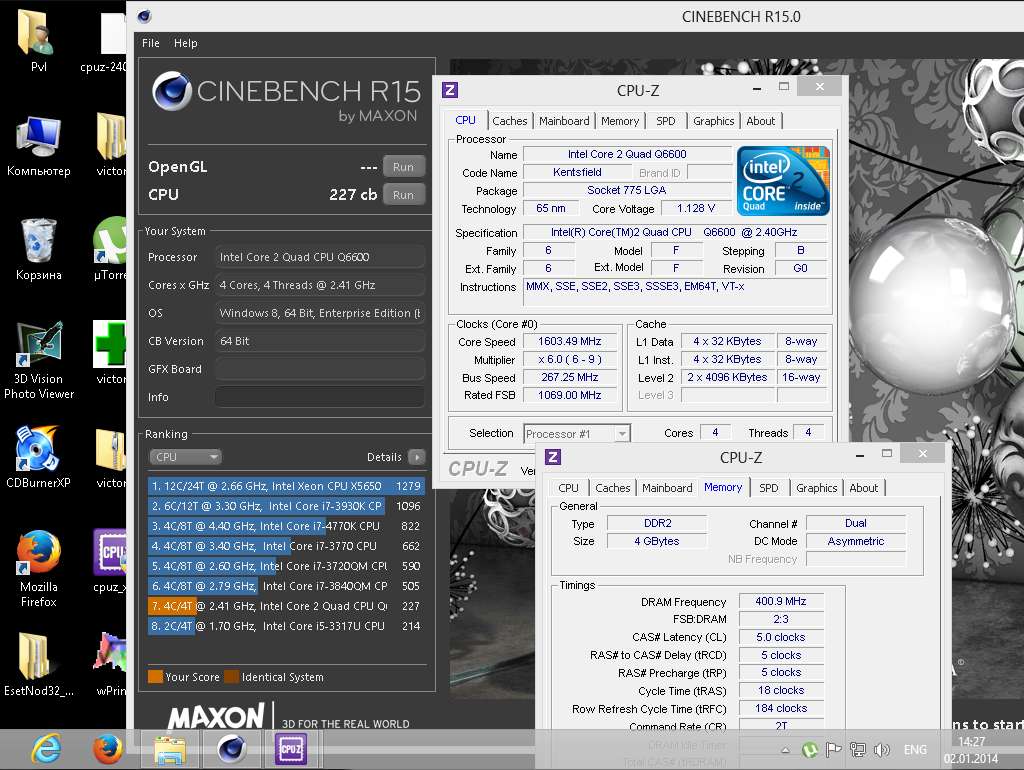The height and width of the screenshot is (770, 1024).
Task: Open SPD tab in top CPU-Z window
Action: click(x=665, y=121)
